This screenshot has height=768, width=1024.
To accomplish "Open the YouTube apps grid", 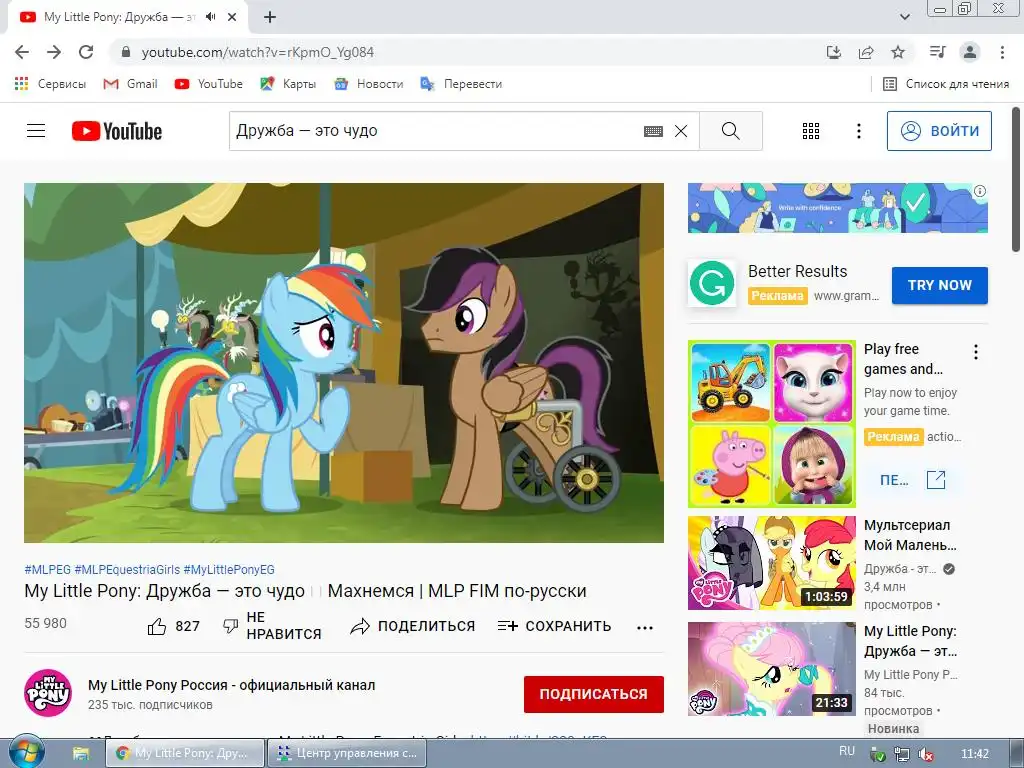I will [810, 131].
